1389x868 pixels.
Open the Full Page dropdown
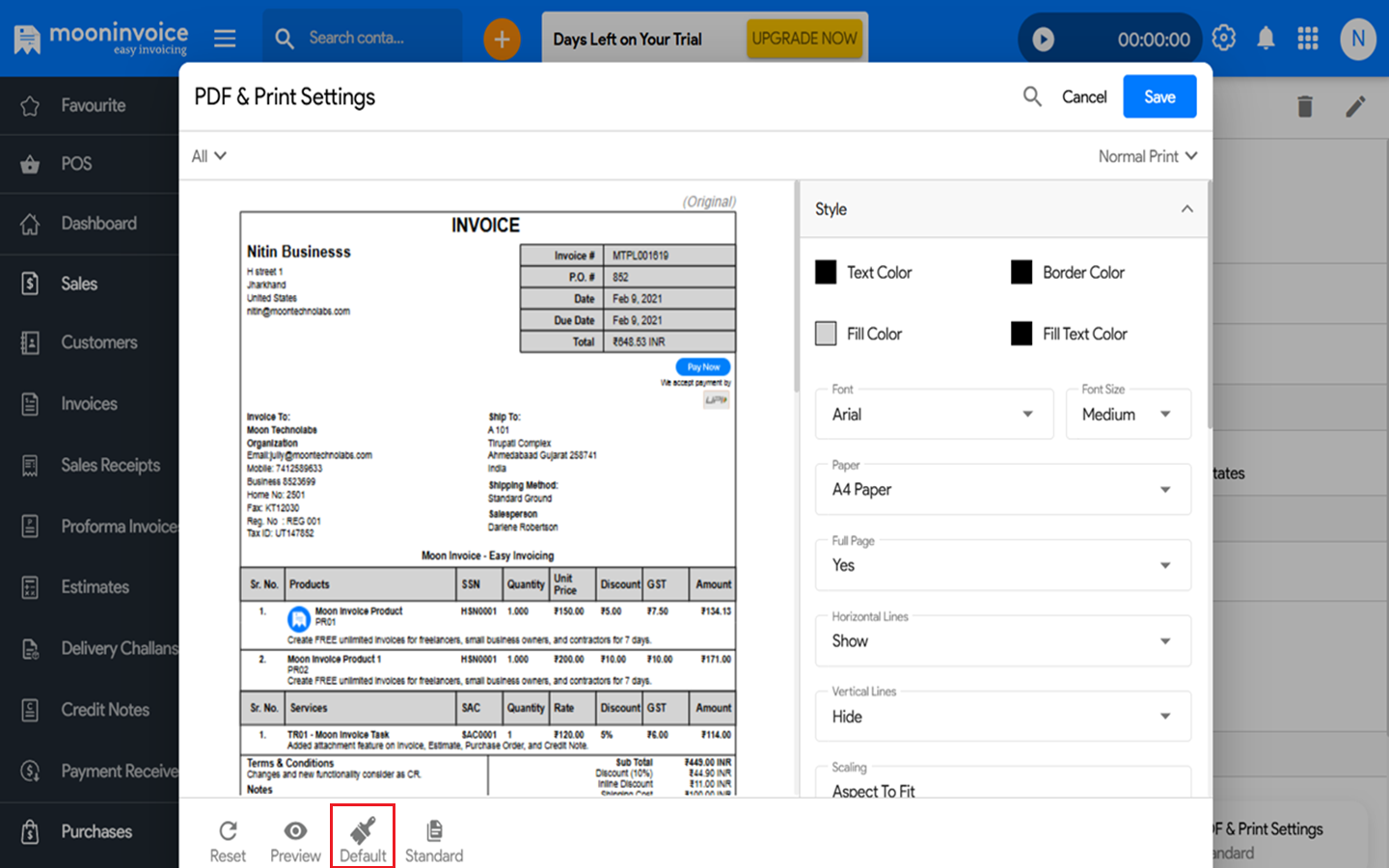(1003, 565)
